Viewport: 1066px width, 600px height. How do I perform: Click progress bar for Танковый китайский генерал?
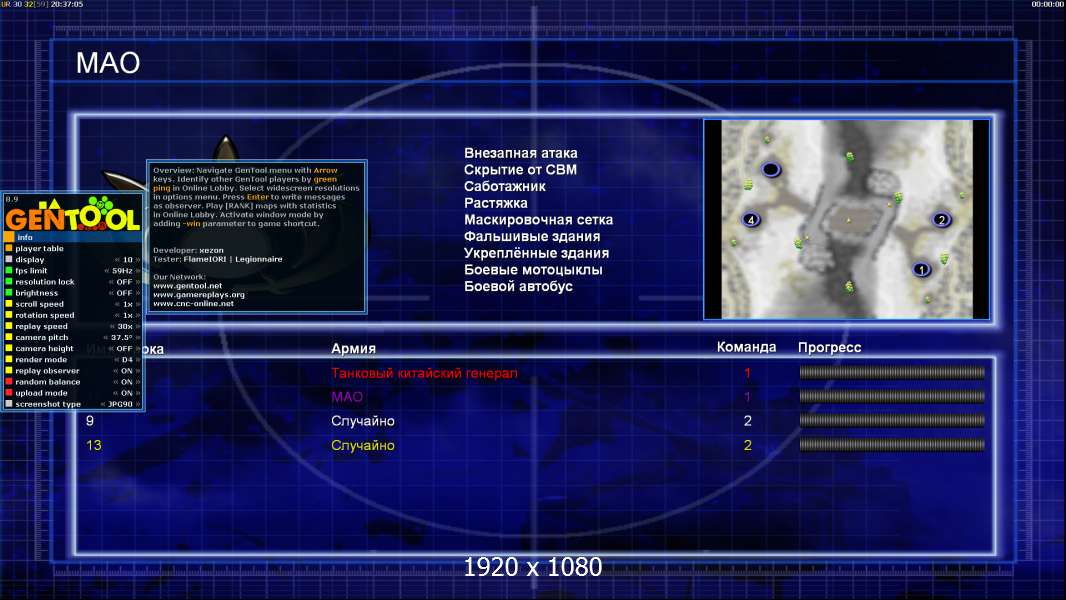coord(892,372)
